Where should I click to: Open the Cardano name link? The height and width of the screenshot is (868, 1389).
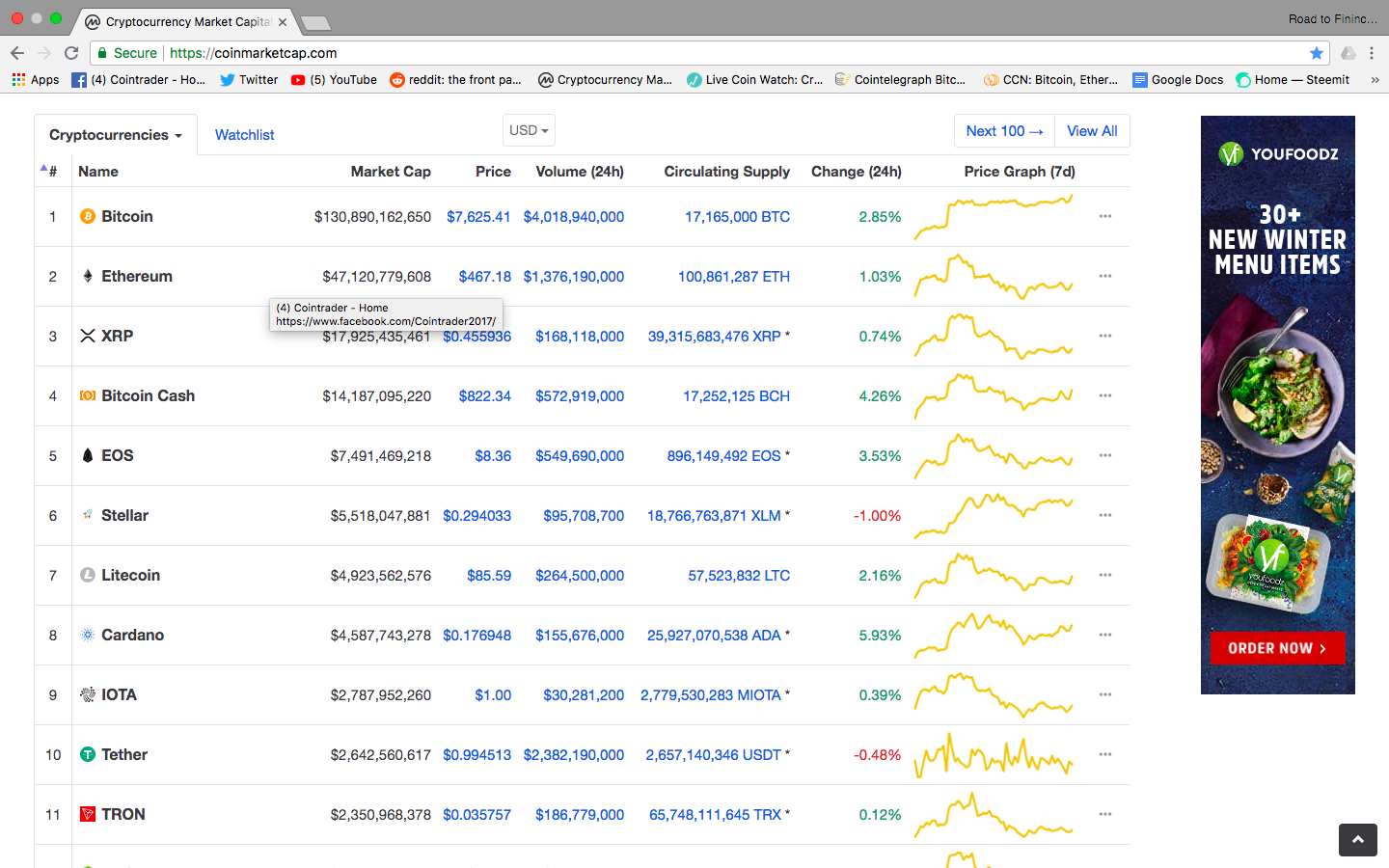click(x=133, y=635)
